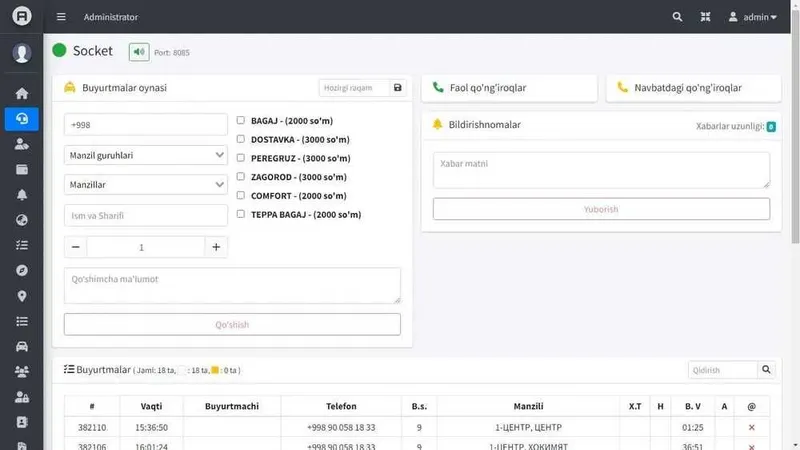
Task: Focus the Hozirgi raqam input
Action: point(354,88)
